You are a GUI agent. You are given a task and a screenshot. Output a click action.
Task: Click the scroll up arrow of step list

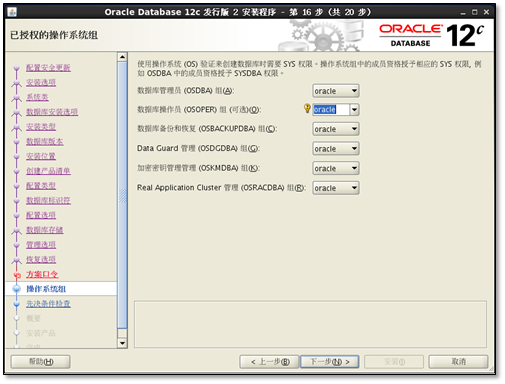pos(122,57)
